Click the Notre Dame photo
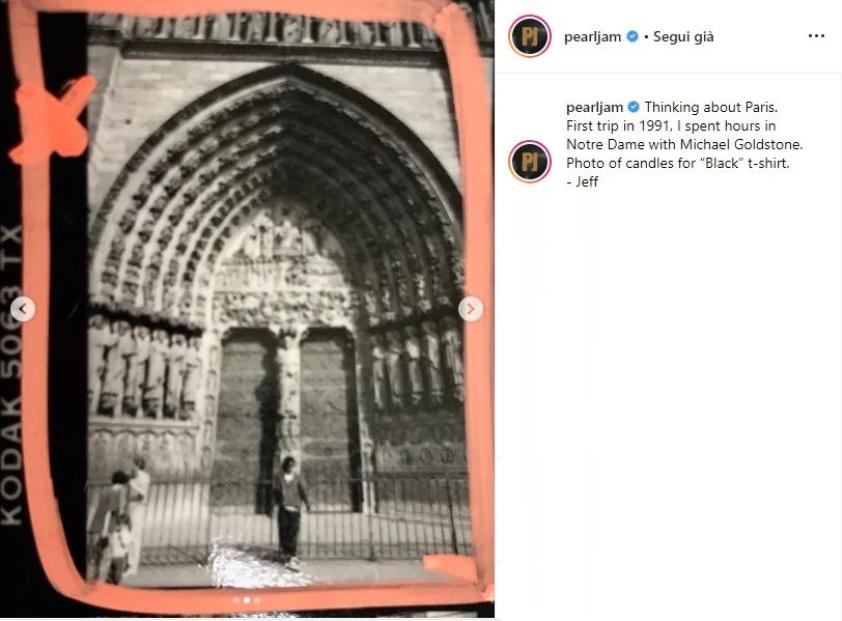This screenshot has width=842, height=621. tap(247, 309)
